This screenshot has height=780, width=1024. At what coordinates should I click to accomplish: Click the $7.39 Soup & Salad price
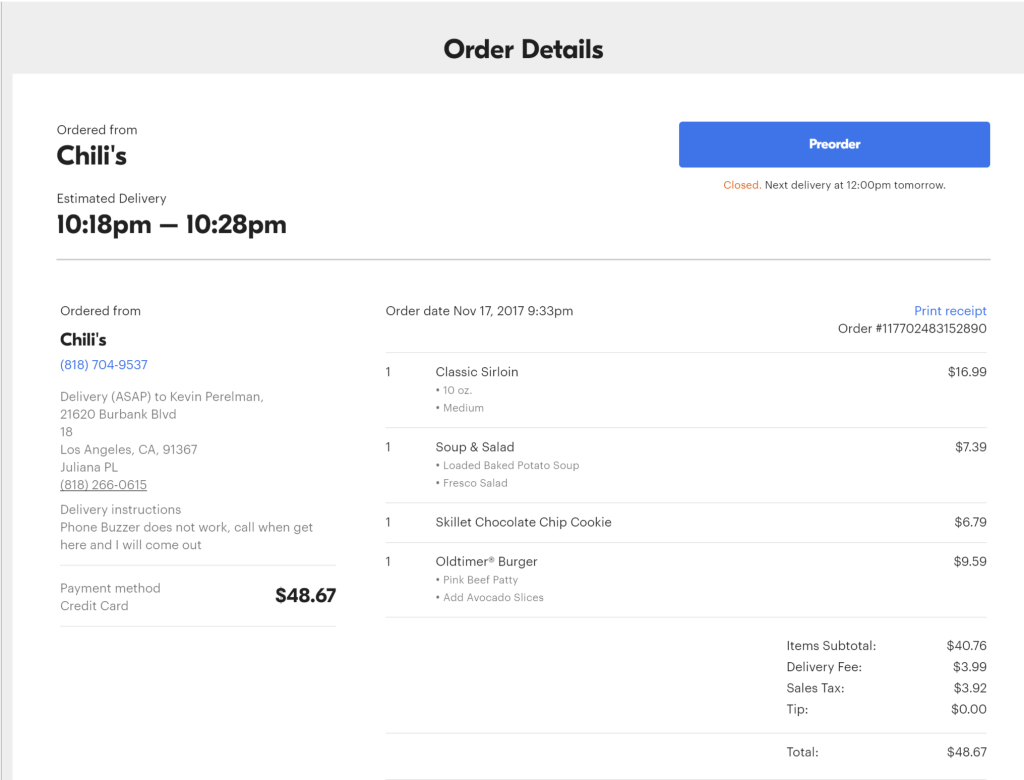[x=970, y=447]
